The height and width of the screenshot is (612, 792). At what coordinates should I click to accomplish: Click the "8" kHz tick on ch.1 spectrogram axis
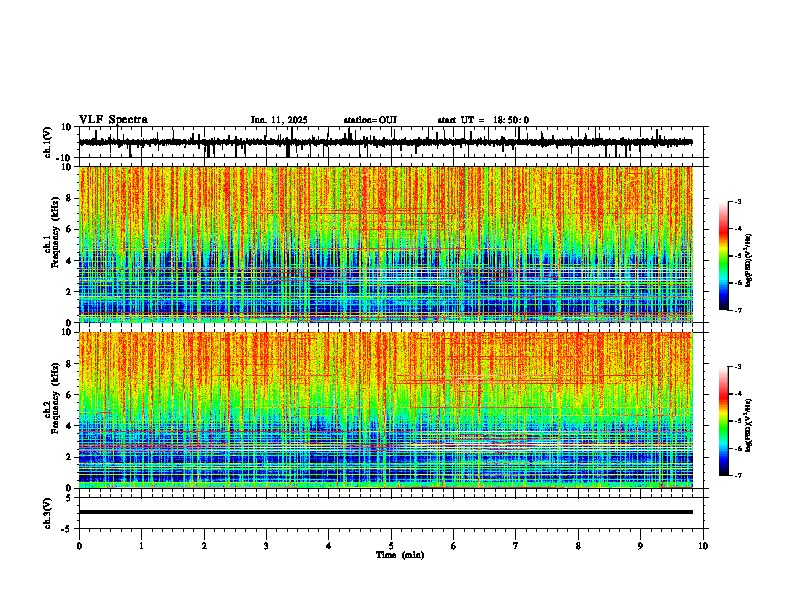tap(70, 198)
